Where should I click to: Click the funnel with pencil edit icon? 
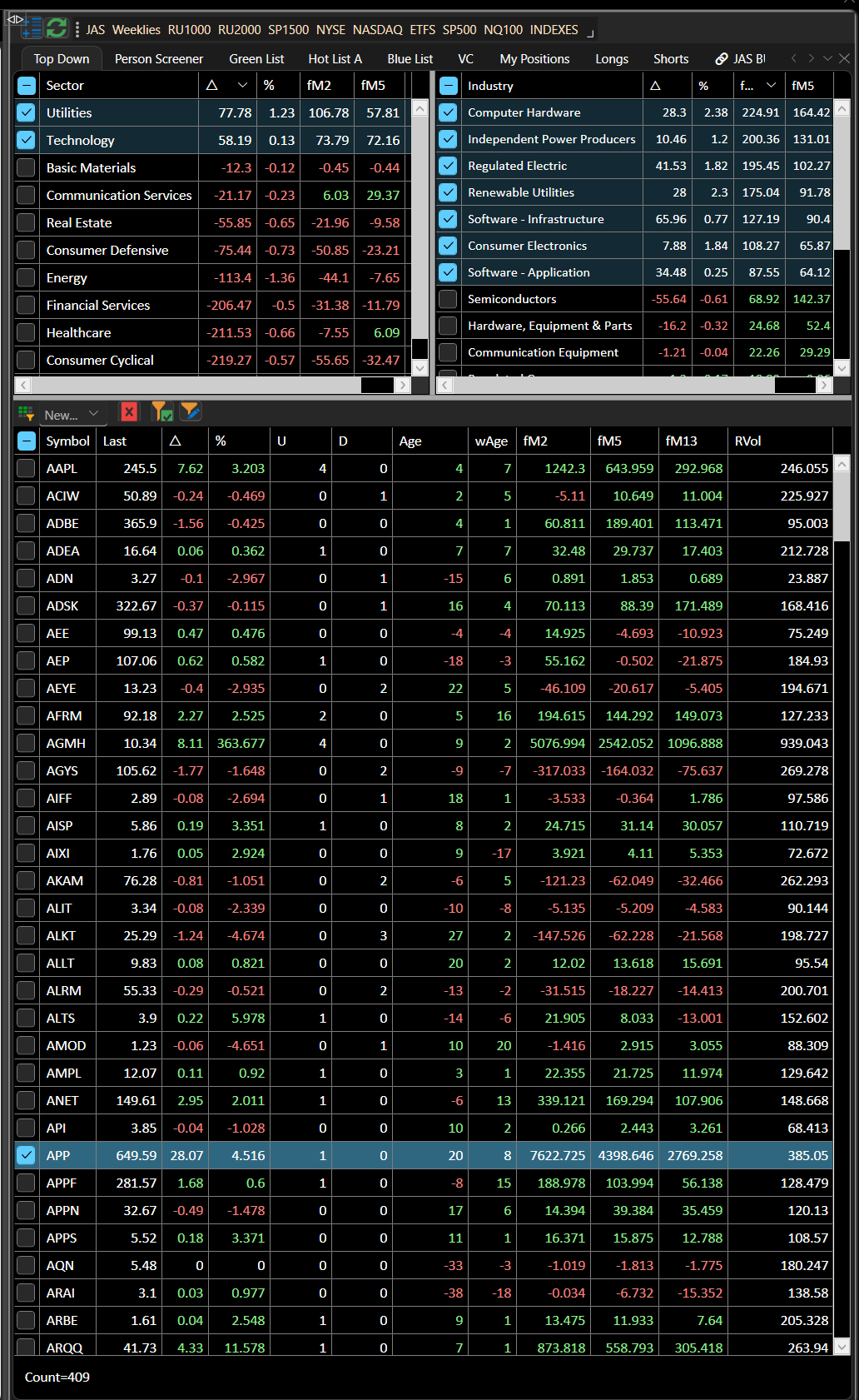point(190,411)
